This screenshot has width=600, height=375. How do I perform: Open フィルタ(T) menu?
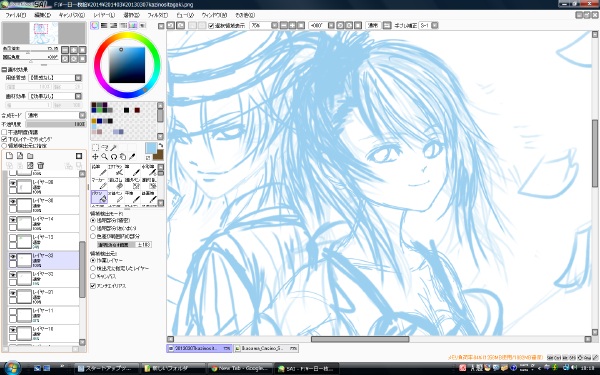click(x=158, y=15)
